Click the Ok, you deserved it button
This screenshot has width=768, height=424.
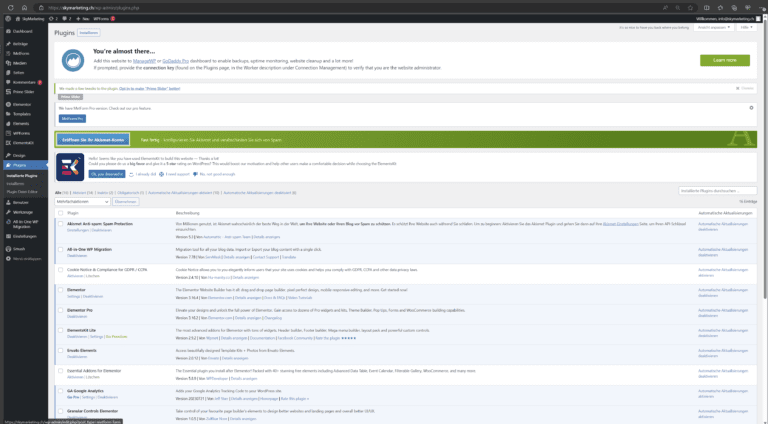click(x=107, y=174)
